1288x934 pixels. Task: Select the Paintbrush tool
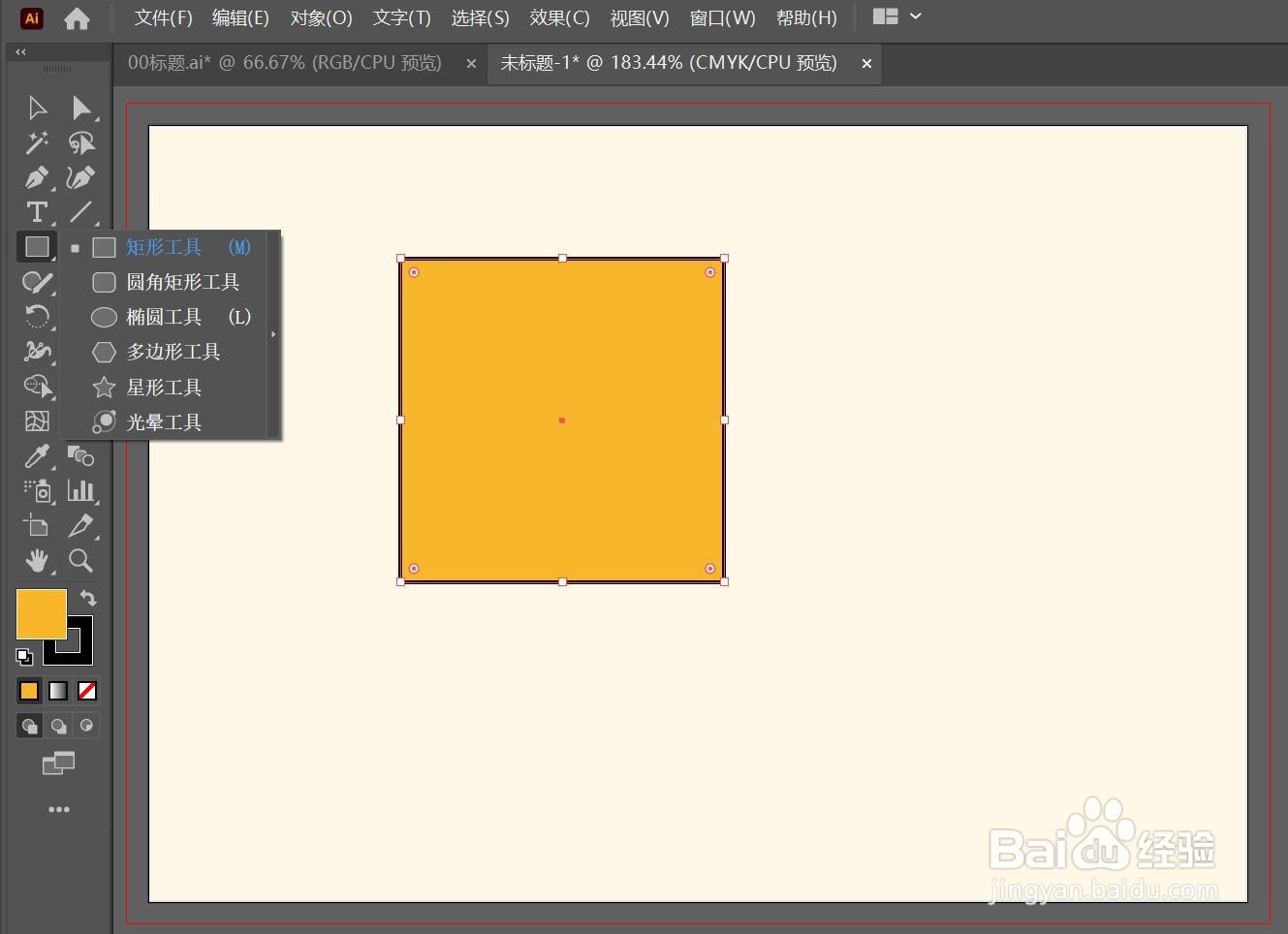point(37,282)
